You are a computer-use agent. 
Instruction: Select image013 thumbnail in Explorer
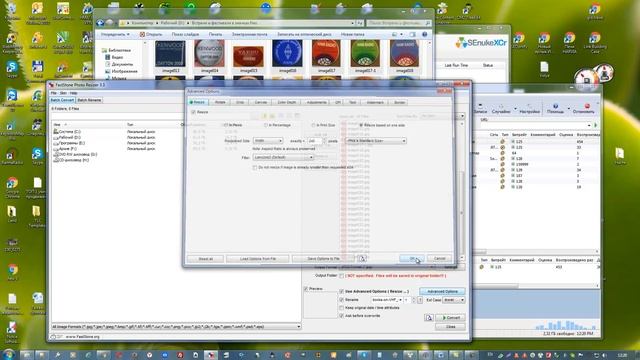170,56
